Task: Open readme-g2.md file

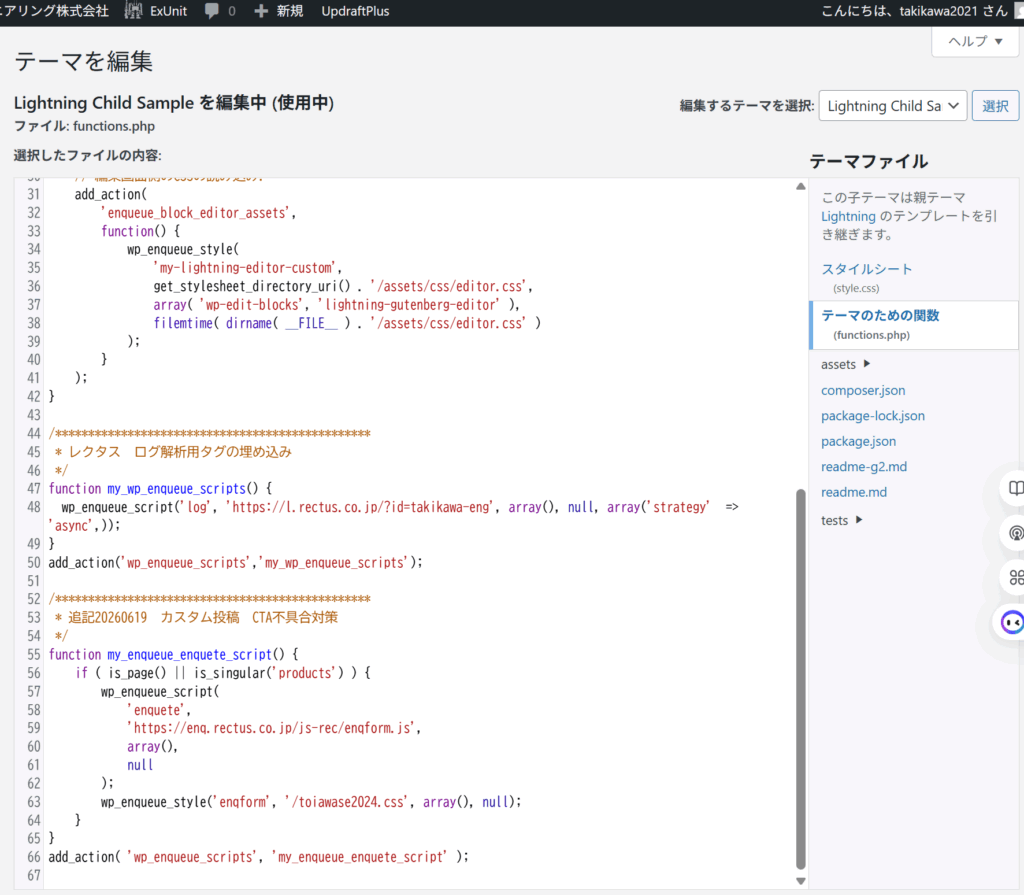Action: (863, 466)
